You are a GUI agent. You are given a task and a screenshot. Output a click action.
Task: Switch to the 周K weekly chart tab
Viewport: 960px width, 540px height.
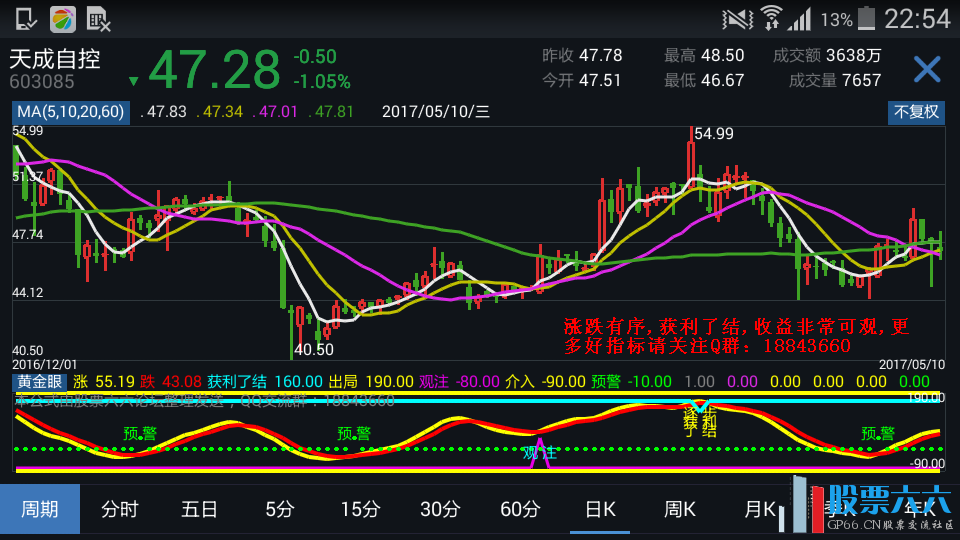[680, 509]
